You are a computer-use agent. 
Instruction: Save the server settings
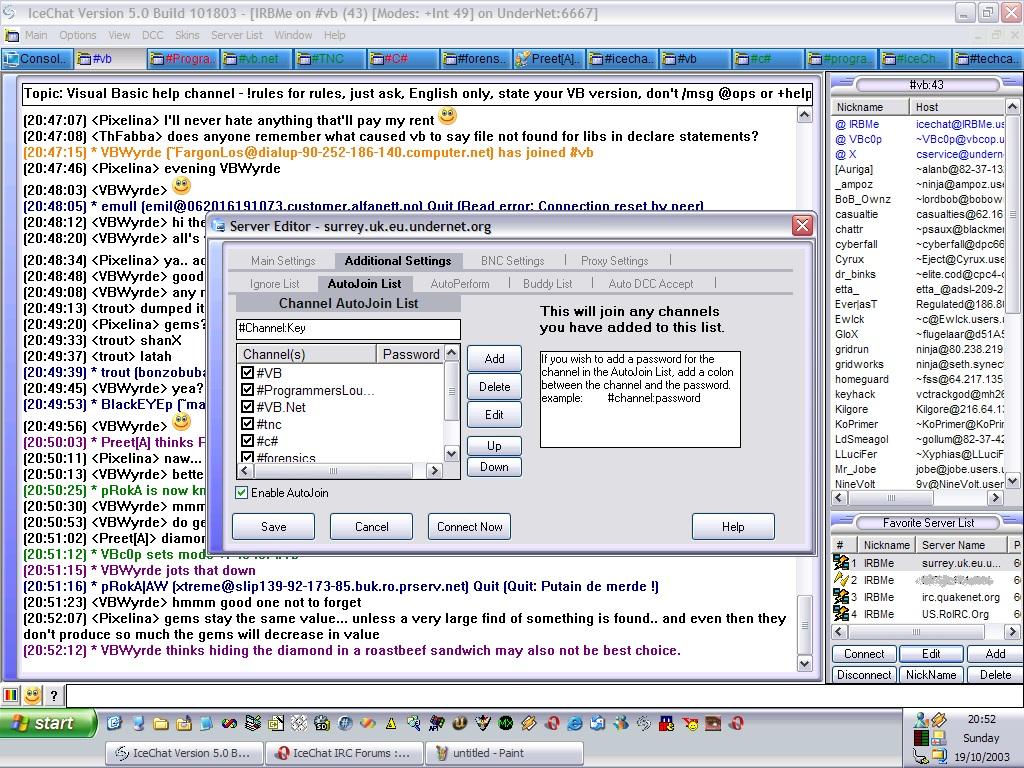pos(274,526)
